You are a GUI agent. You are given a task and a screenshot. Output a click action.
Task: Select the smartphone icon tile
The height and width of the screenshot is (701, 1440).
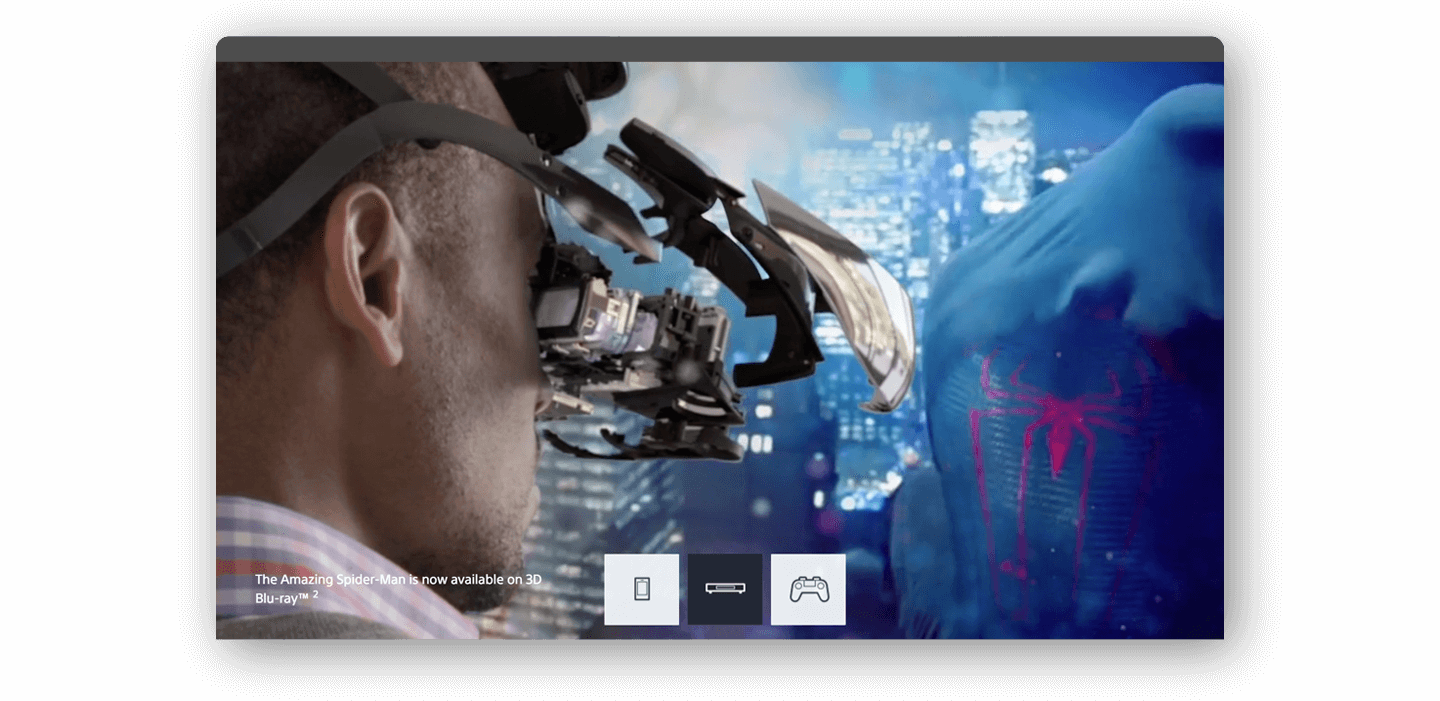pos(641,589)
